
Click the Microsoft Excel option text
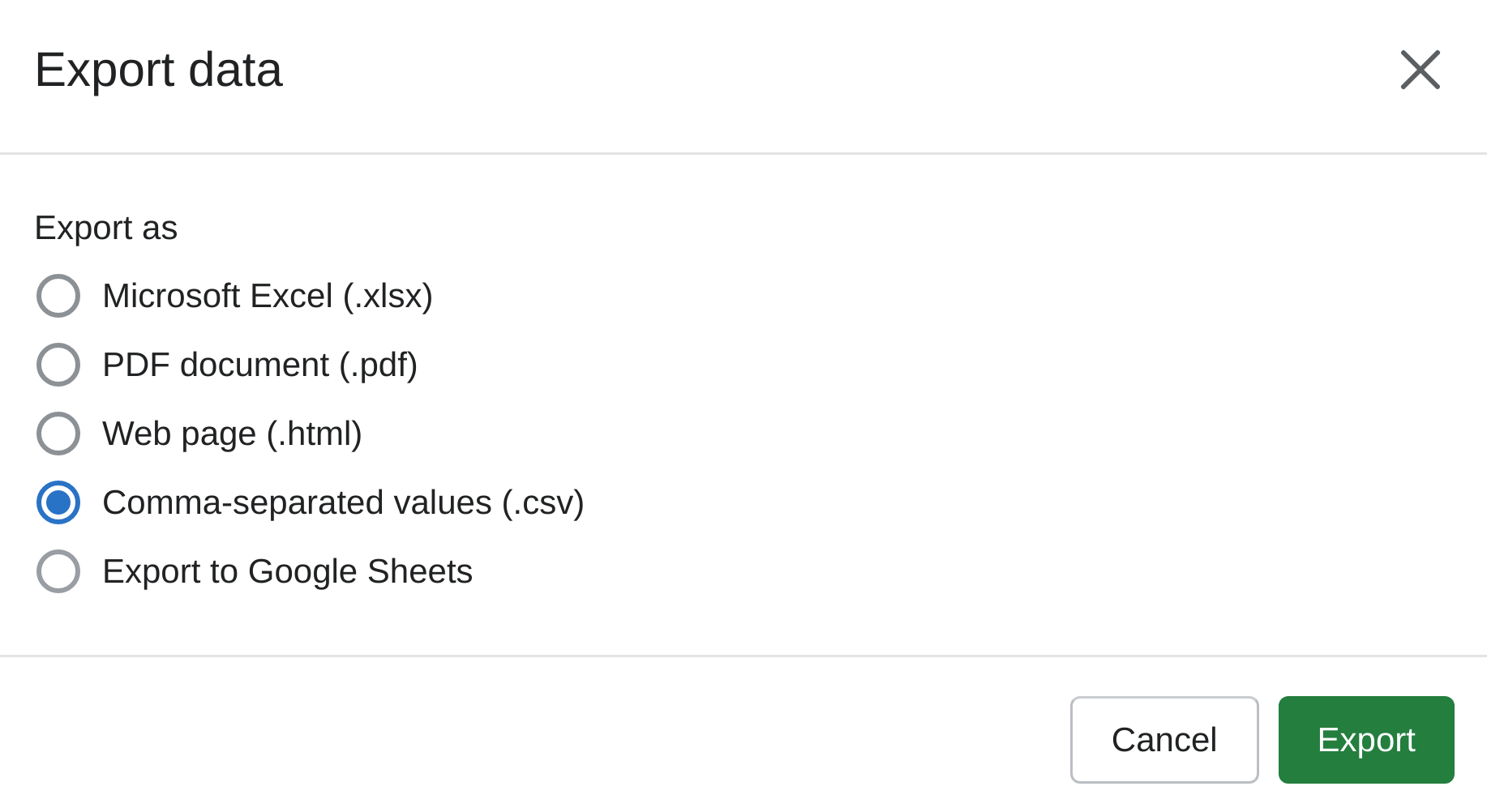pyautogui.click(x=268, y=296)
